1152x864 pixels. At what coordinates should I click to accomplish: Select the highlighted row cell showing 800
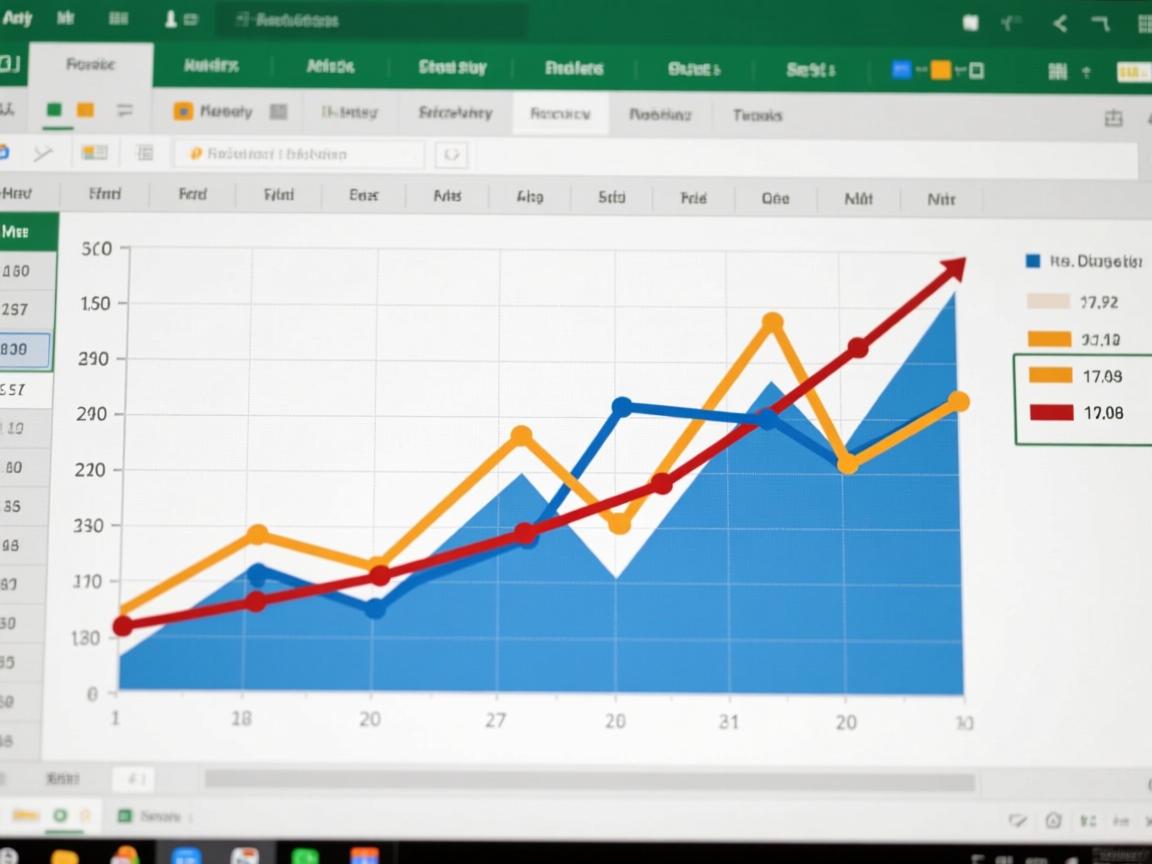[x=26, y=350]
